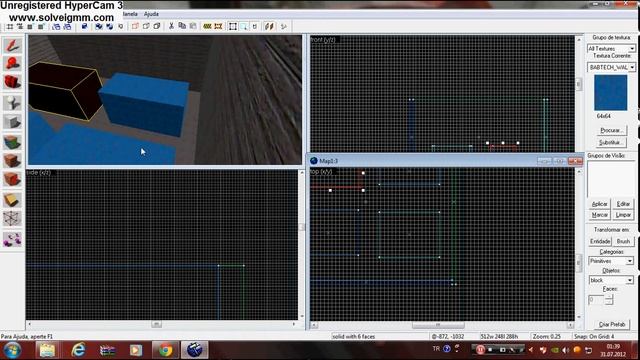Select the Entity tool
Viewport: 640px width, 360px height.
pos(12,102)
